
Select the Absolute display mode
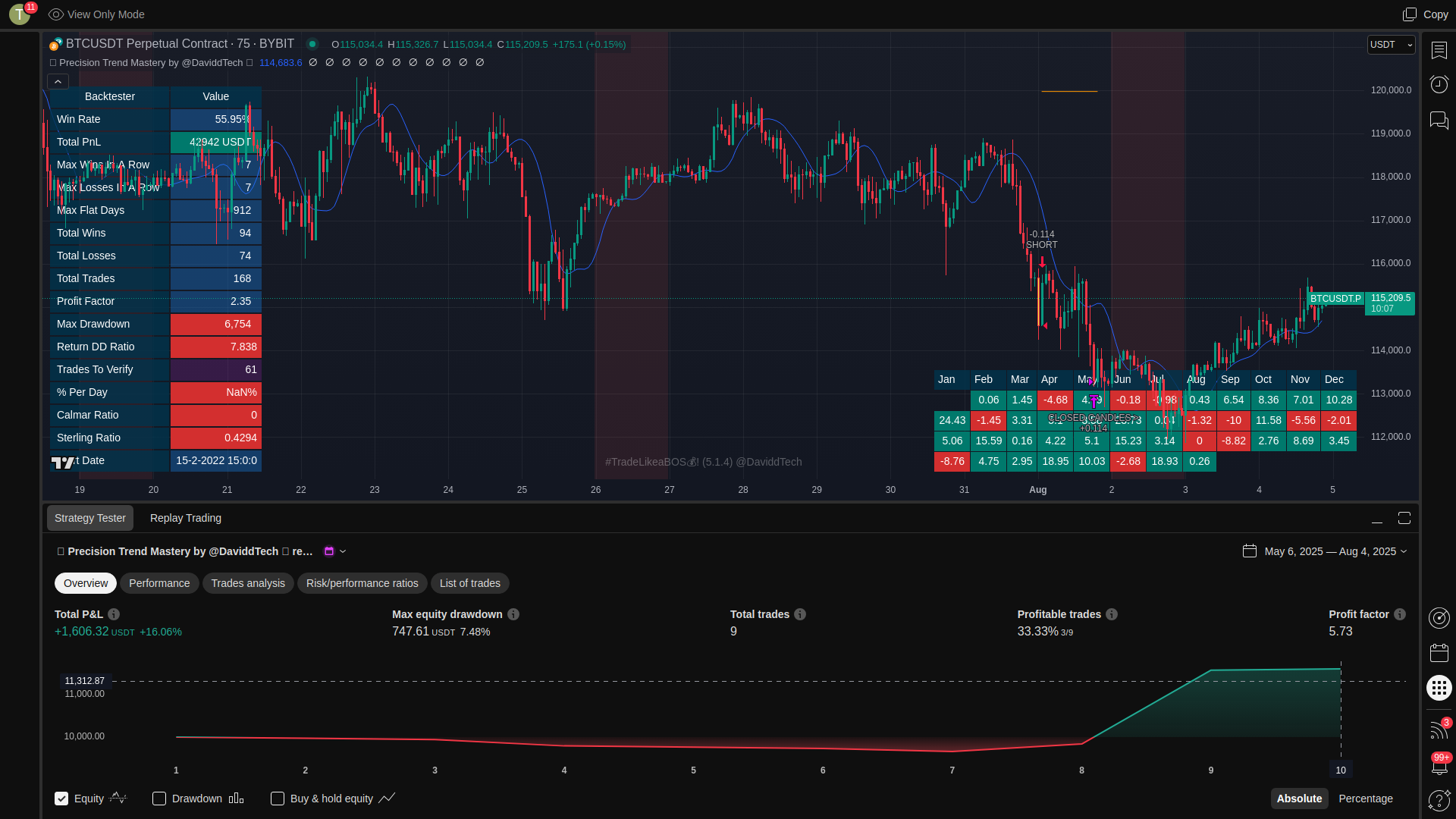click(x=1299, y=799)
